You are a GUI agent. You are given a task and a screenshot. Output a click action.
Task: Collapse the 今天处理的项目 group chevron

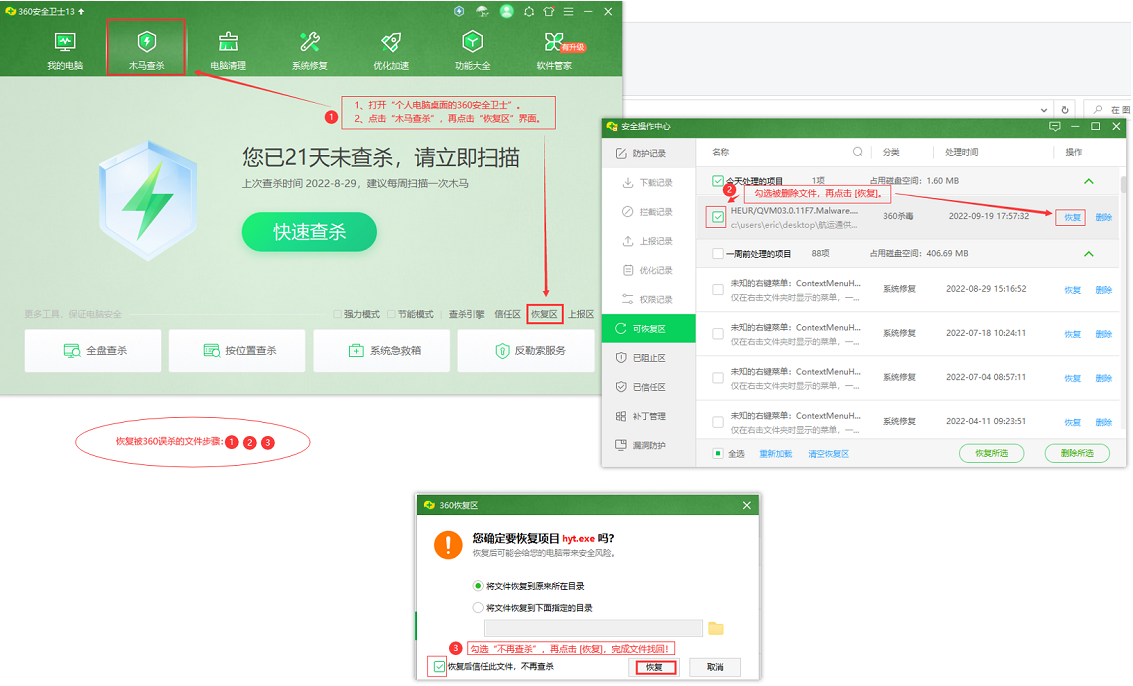tap(1089, 181)
